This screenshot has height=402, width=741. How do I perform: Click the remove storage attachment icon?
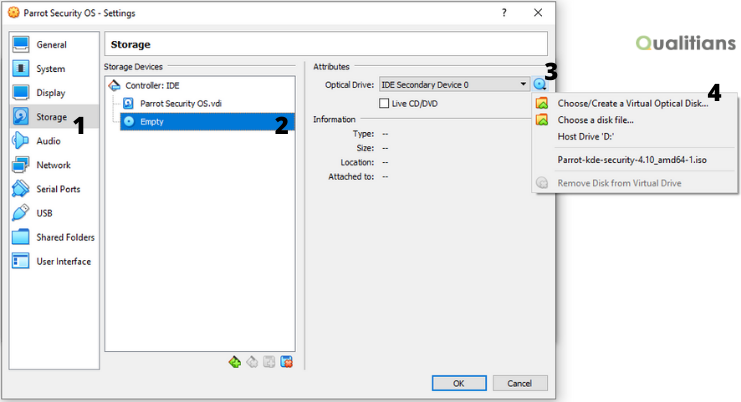(286, 362)
